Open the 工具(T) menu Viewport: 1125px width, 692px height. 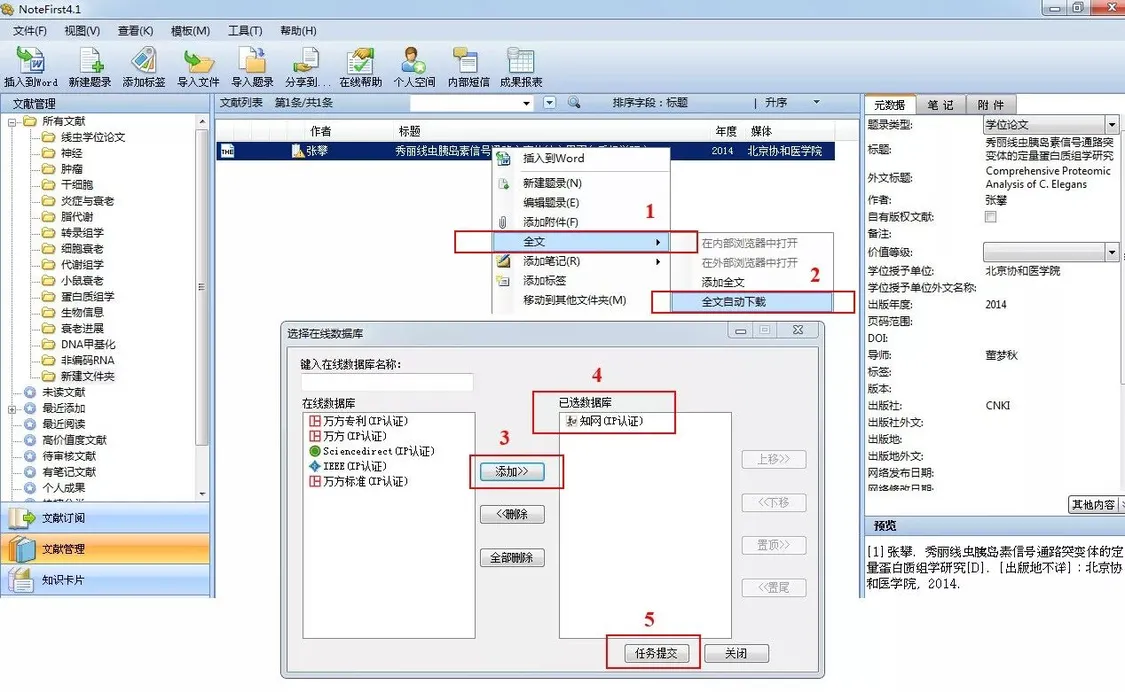pos(245,31)
